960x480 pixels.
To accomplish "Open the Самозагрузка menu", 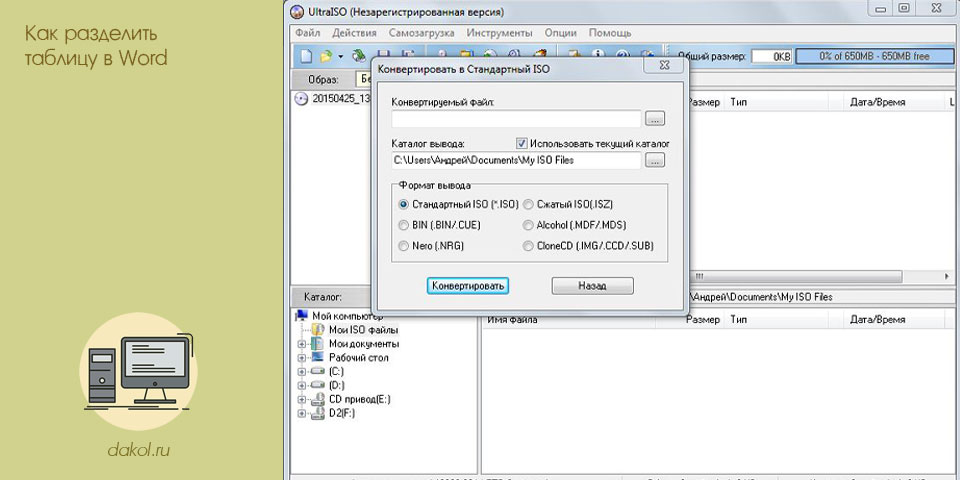I will pyautogui.click(x=421, y=33).
